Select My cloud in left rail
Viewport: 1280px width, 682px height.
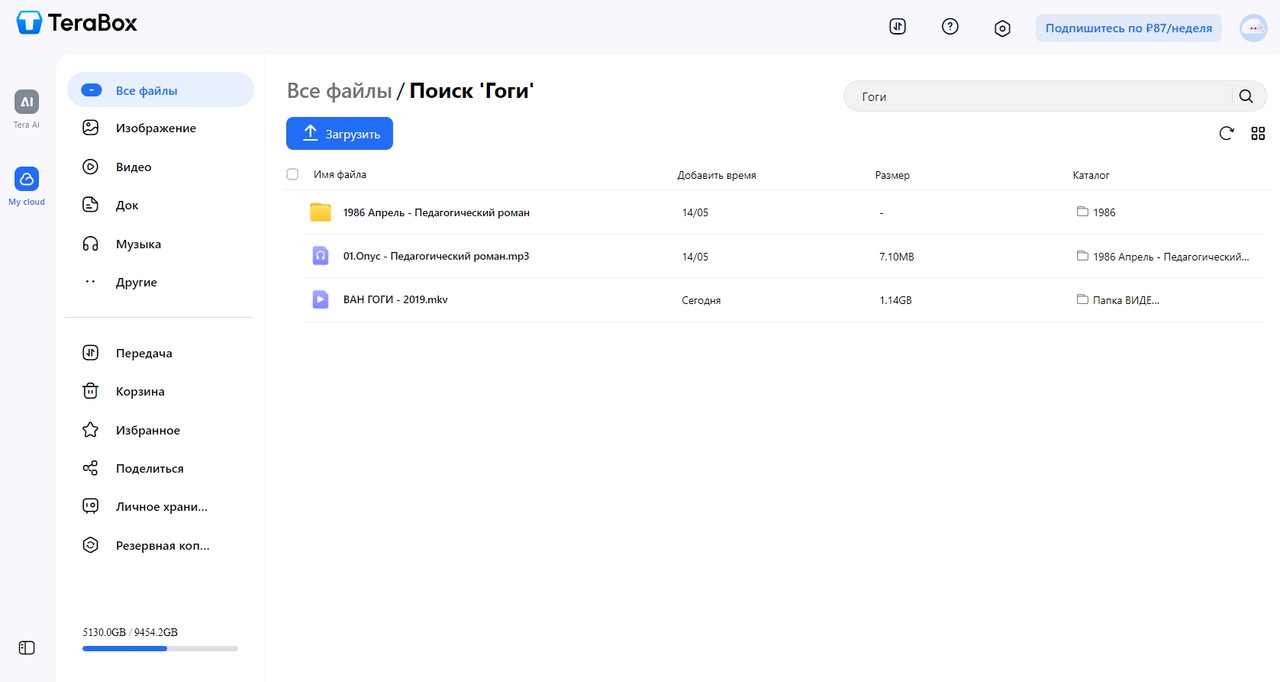(27, 186)
